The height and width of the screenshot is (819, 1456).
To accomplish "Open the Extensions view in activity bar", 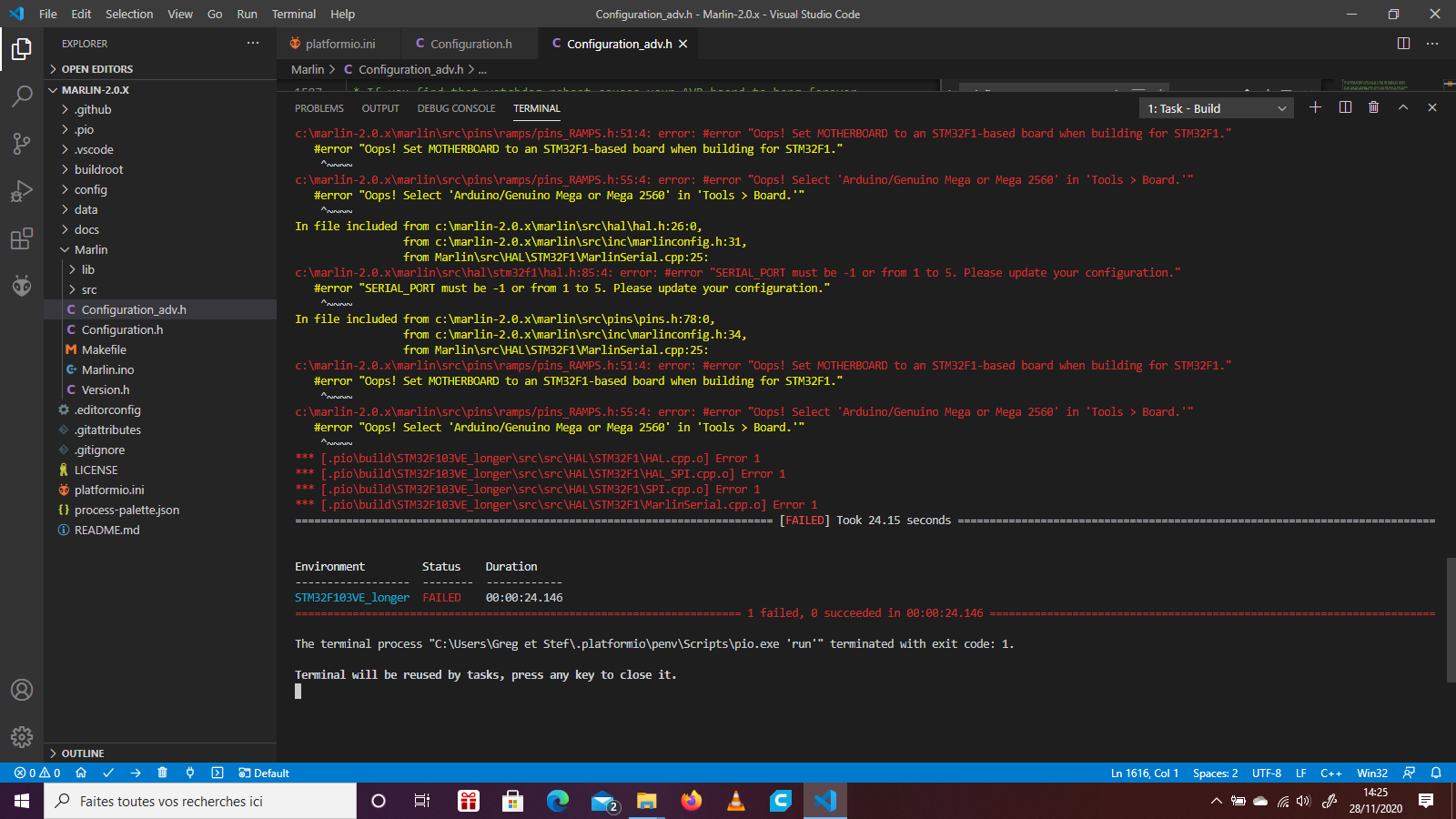I will 22,239.
